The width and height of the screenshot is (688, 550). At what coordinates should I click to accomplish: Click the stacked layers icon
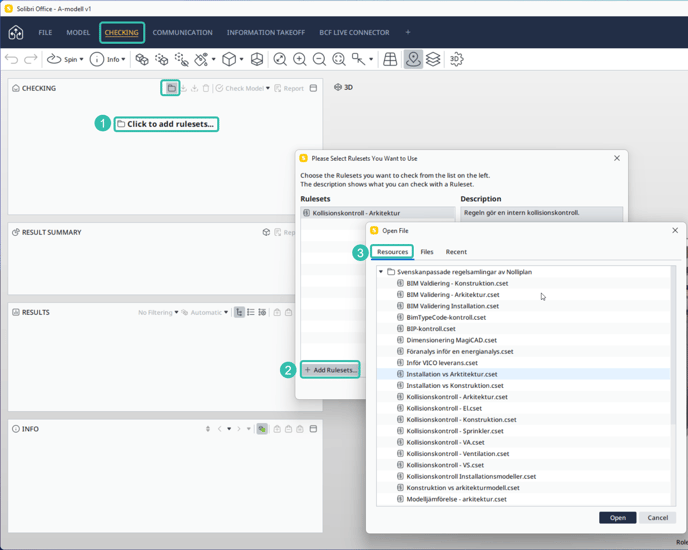point(433,59)
